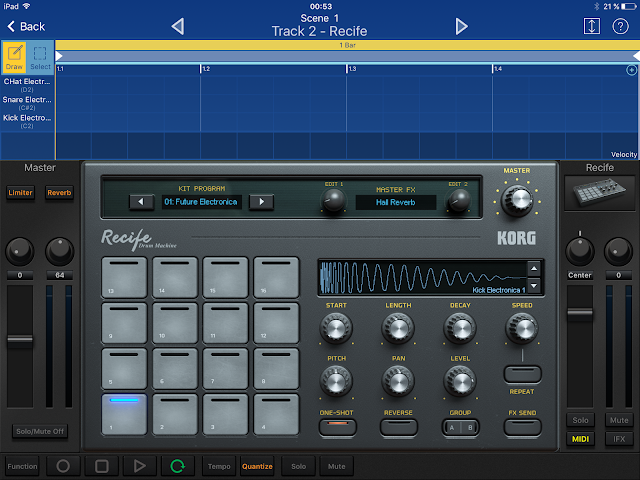Go Back to the previous screen
640x480 pixels.
(27, 27)
